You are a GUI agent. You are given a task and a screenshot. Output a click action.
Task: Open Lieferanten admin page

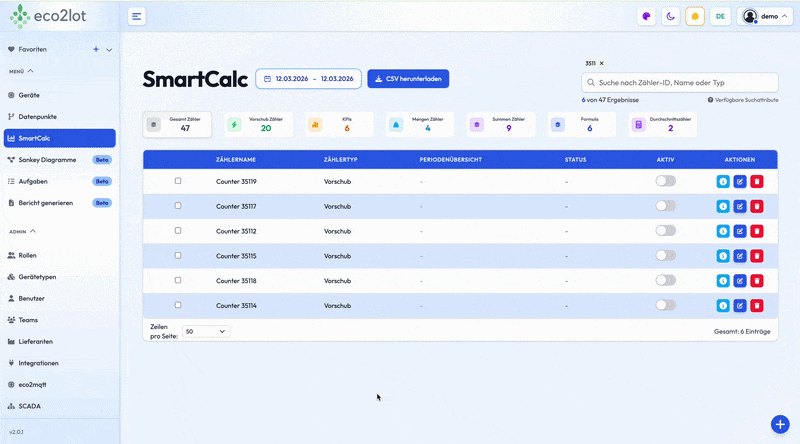tap(60, 341)
